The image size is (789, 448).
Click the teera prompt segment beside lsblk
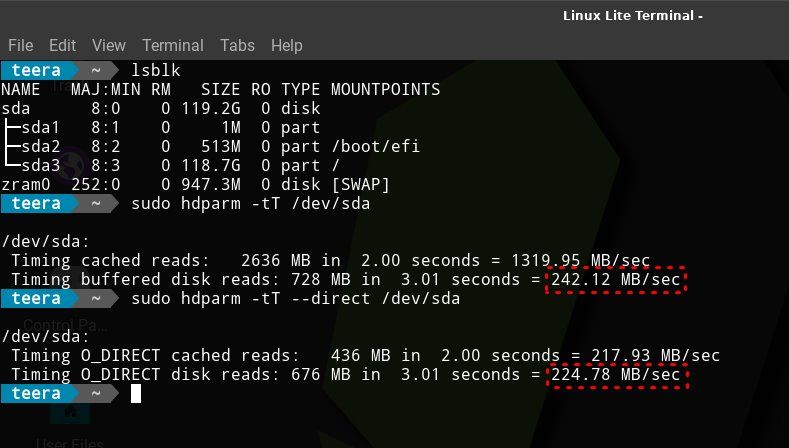[x=36, y=70]
